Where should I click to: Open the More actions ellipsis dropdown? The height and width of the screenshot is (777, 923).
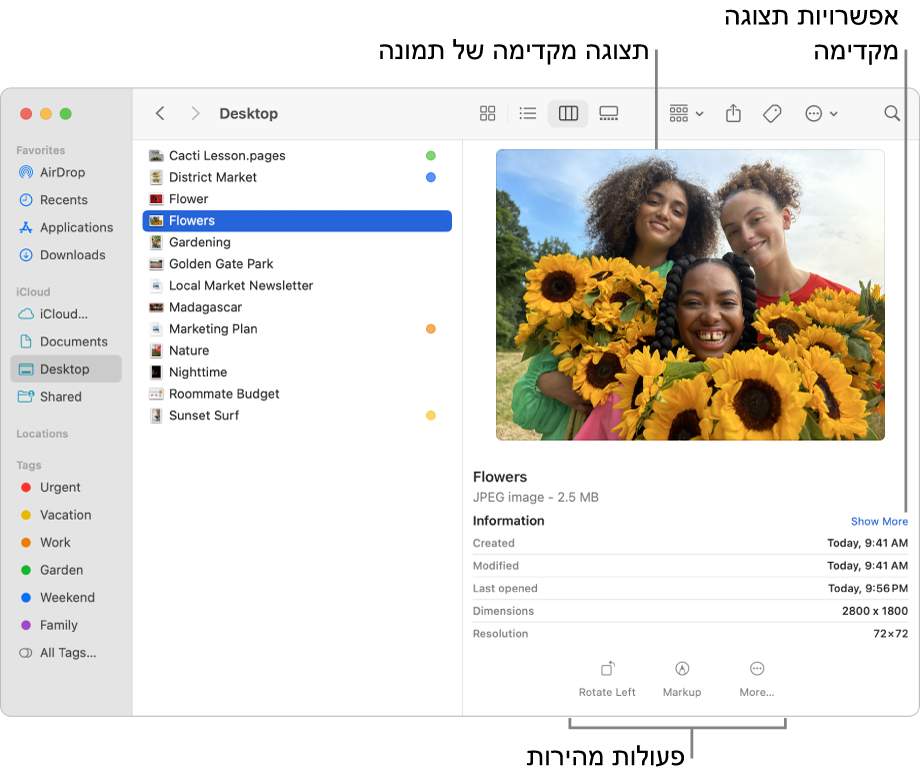tap(821, 113)
